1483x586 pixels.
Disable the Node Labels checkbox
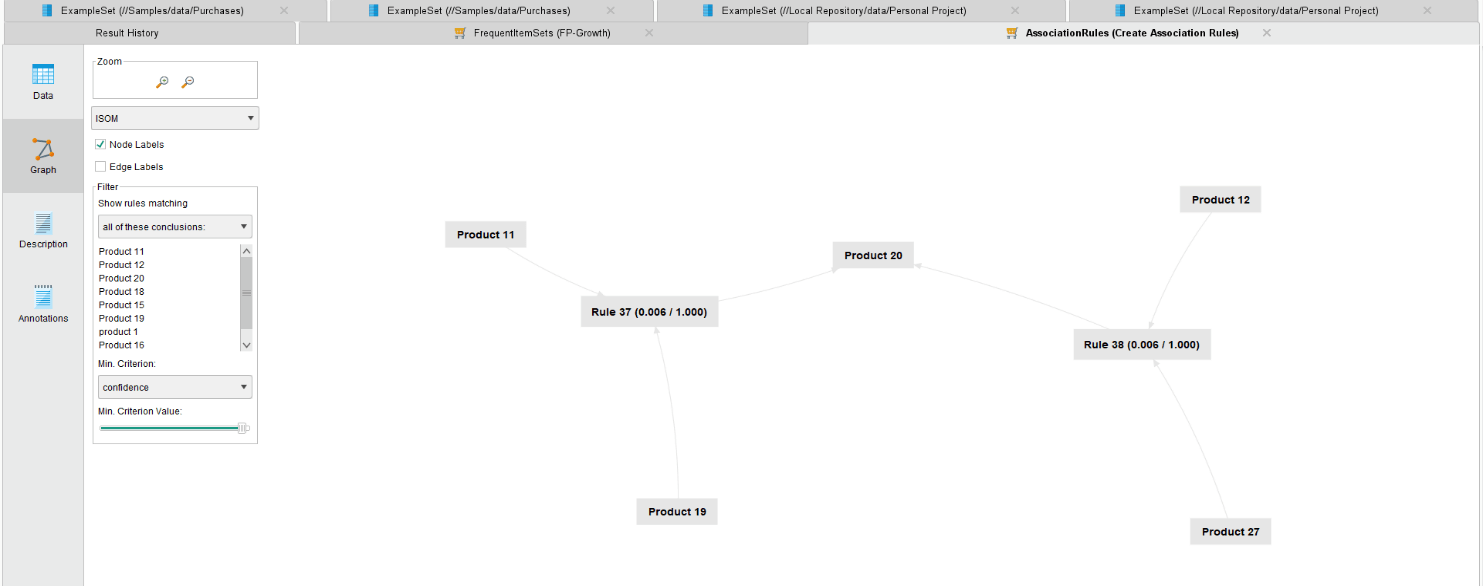pyautogui.click(x=100, y=145)
